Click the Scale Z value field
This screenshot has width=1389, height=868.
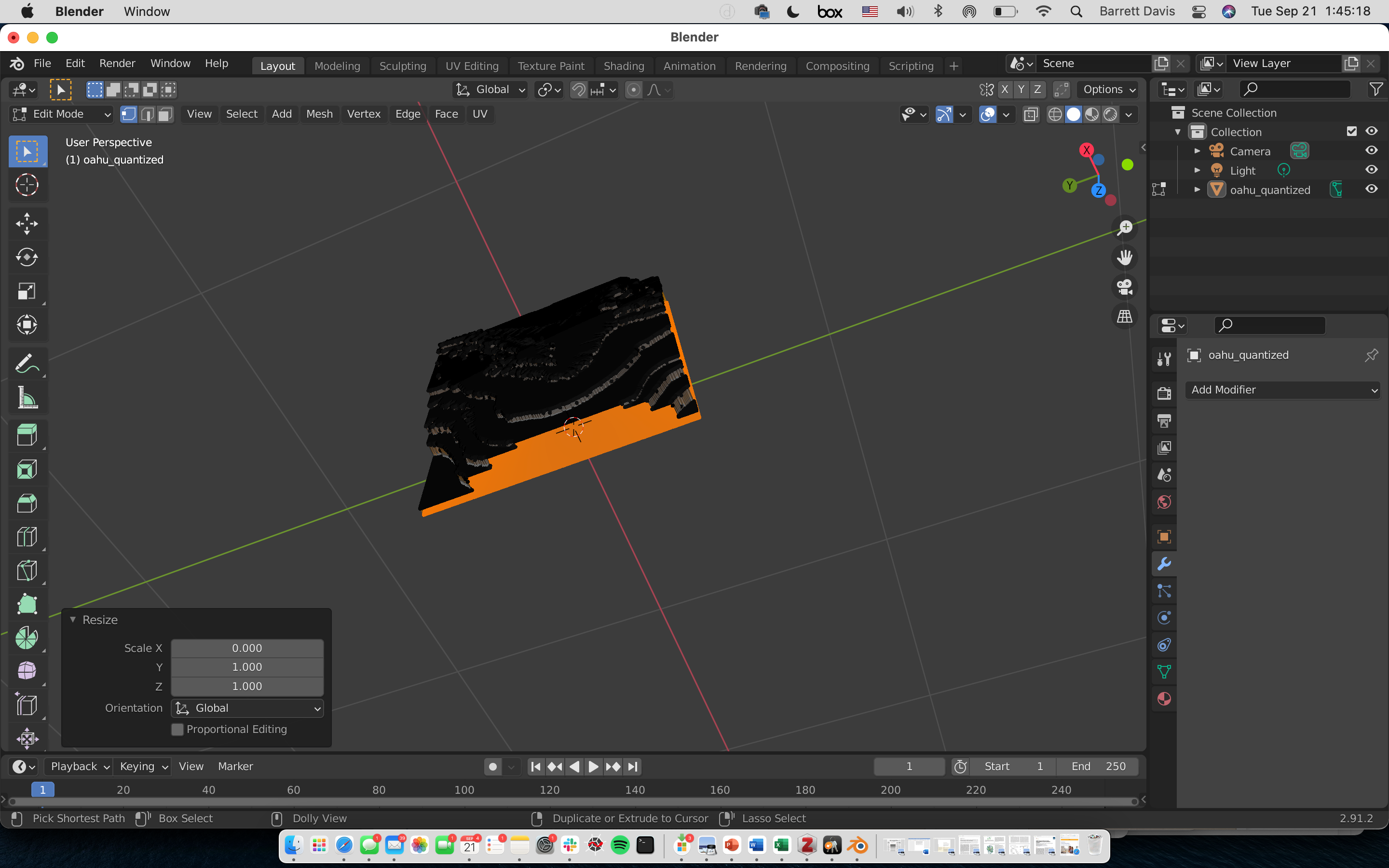[x=247, y=687]
